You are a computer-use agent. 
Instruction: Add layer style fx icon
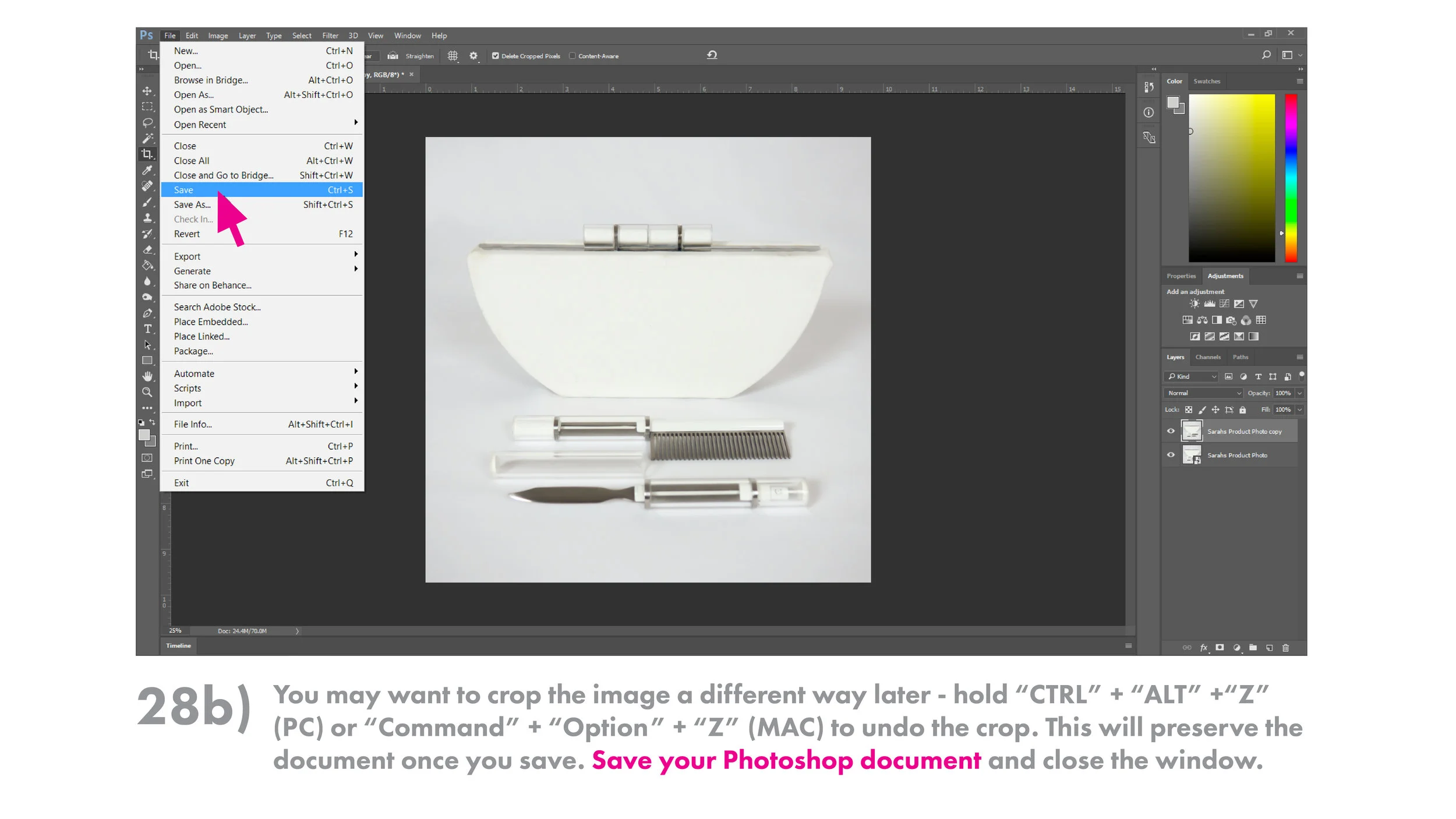click(1204, 648)
